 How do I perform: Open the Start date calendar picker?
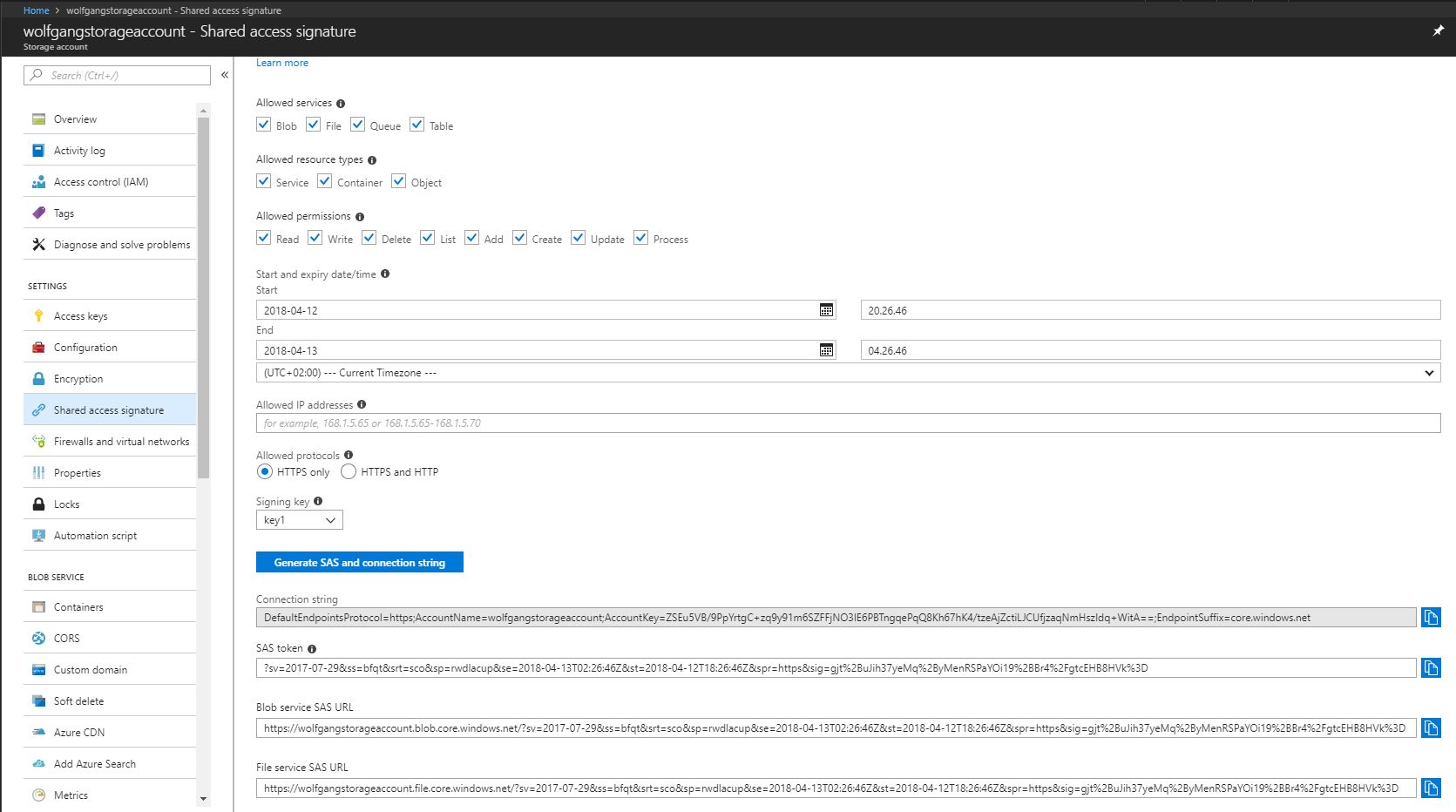point(825,309)
